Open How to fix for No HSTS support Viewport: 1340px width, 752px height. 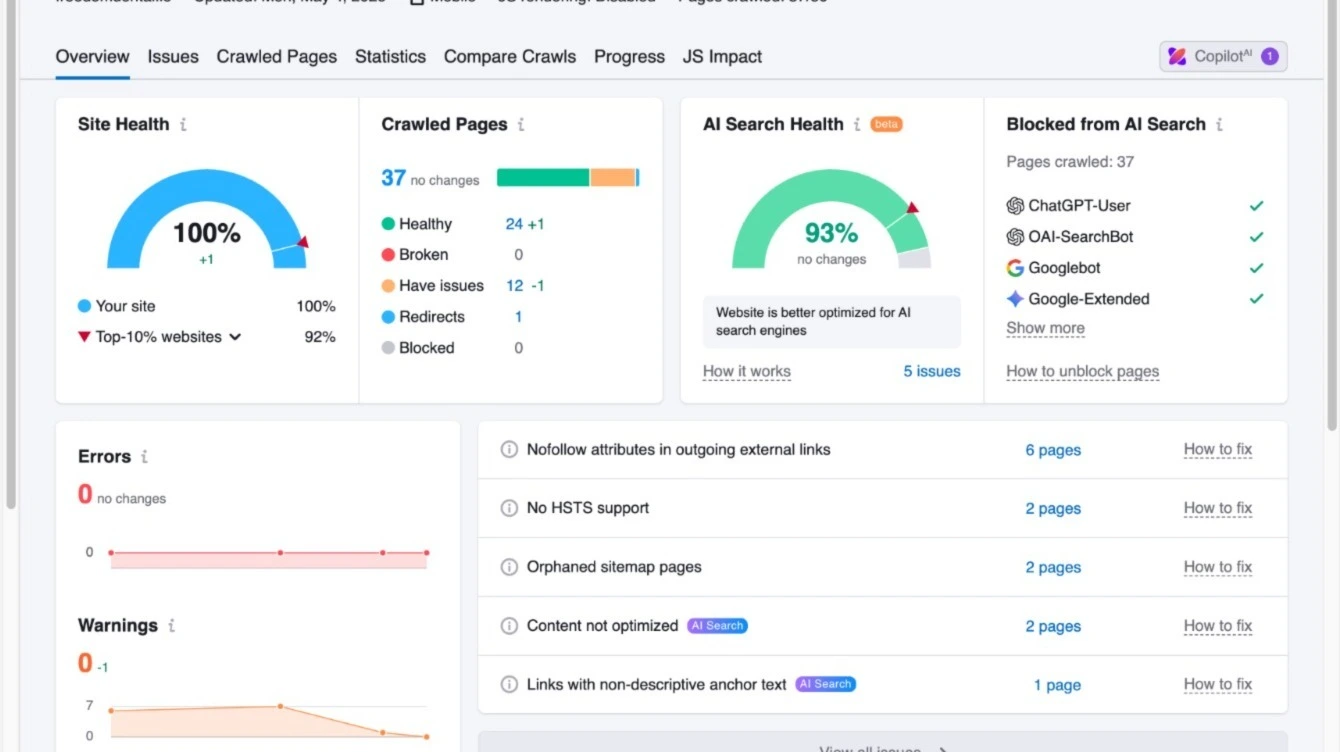click(1218, 508)
